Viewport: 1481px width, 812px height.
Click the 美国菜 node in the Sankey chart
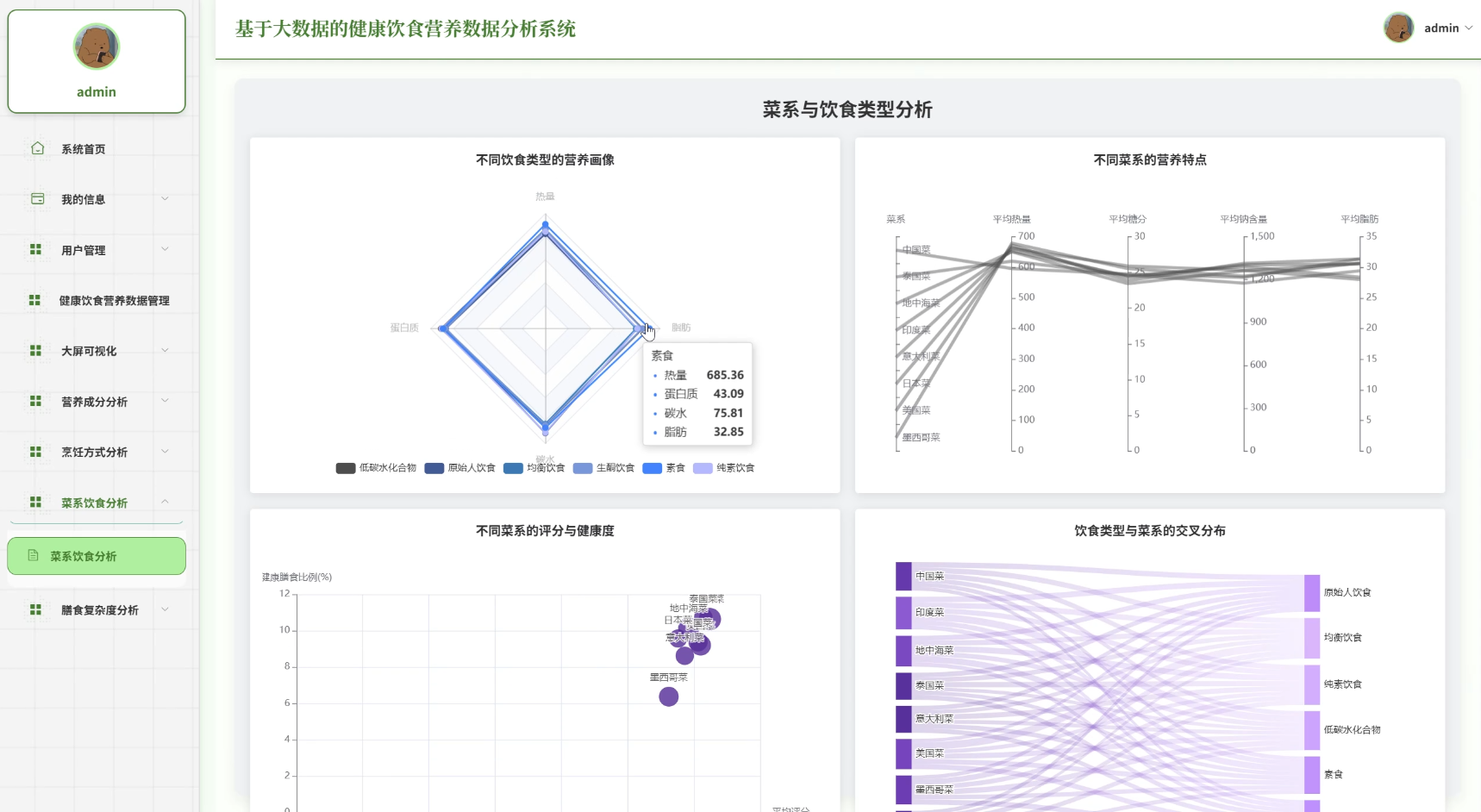click(903, 753)
